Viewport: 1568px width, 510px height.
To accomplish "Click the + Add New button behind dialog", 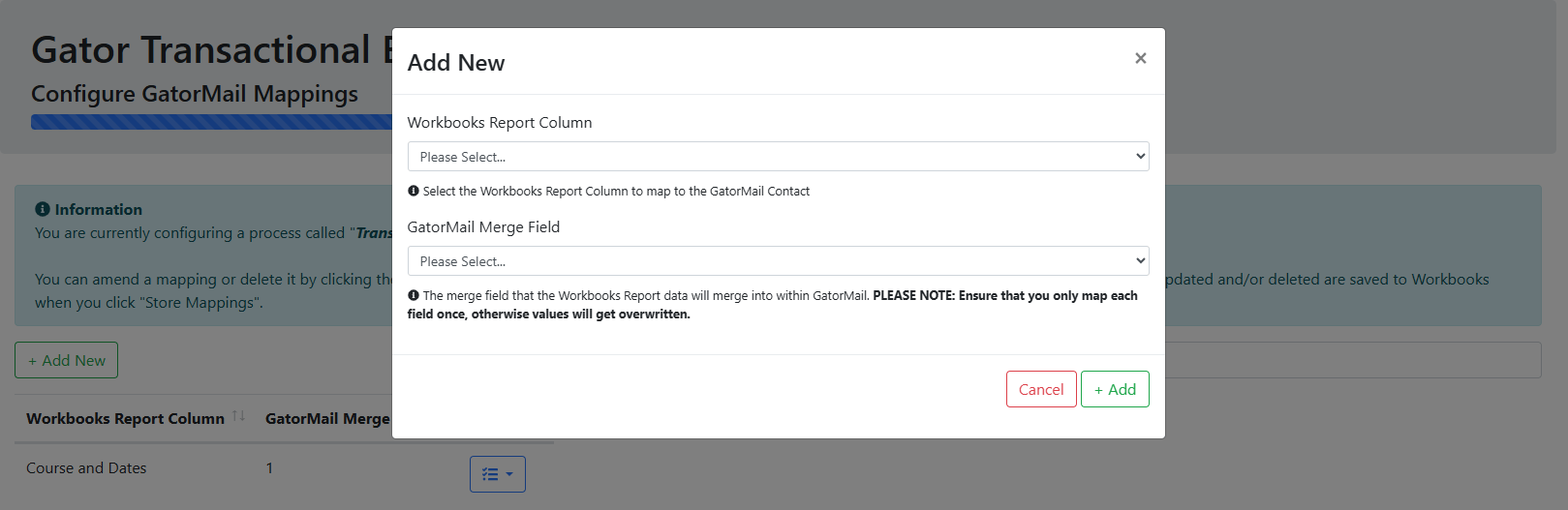I will [66, 360].
